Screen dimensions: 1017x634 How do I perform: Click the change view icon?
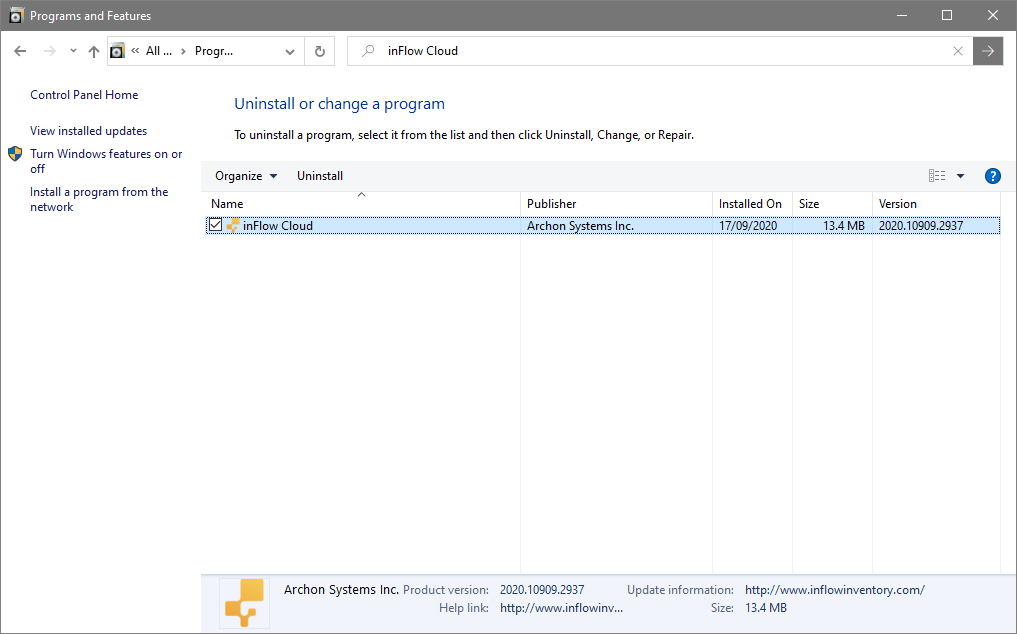click(937, 176)
